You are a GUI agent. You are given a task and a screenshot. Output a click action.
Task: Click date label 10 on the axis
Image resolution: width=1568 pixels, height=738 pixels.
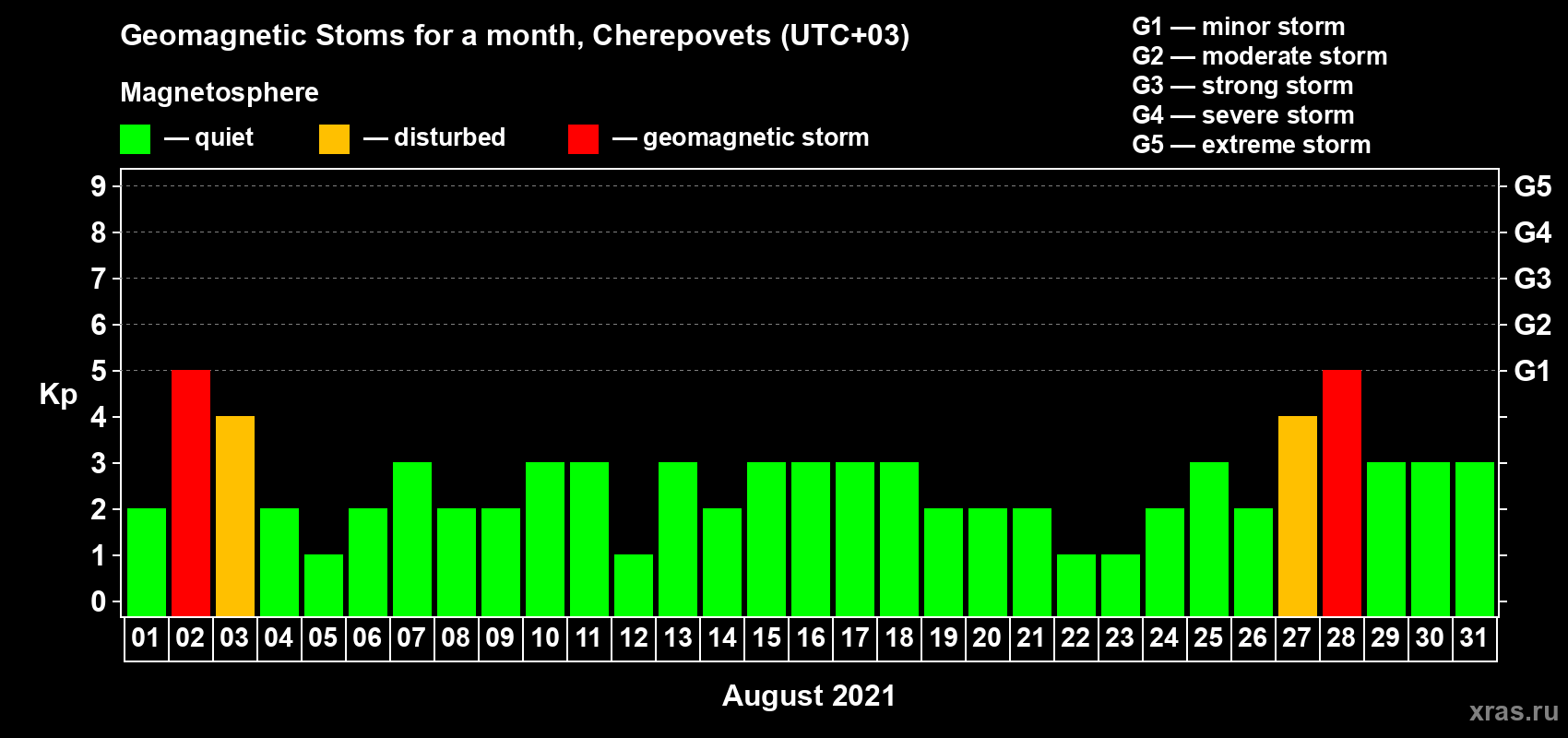pyautogui.click(x=545, y=637)
